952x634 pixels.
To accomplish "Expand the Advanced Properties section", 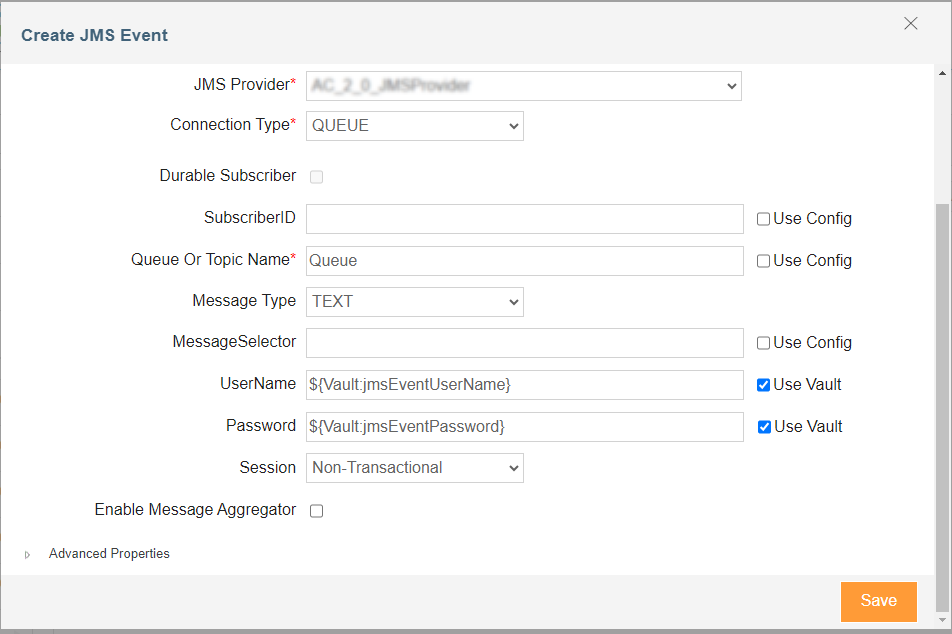I will coord(27,554).
